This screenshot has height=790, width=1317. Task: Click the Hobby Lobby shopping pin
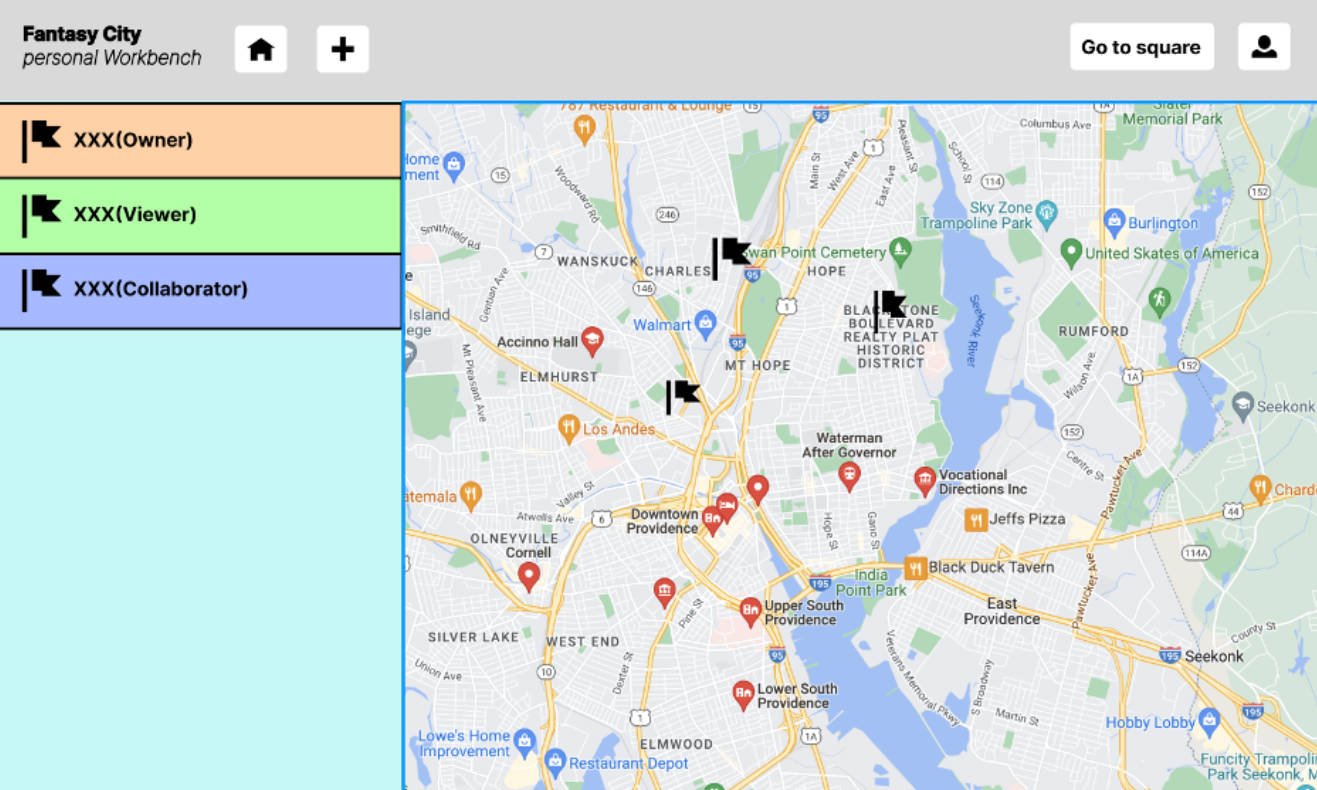1209,719
